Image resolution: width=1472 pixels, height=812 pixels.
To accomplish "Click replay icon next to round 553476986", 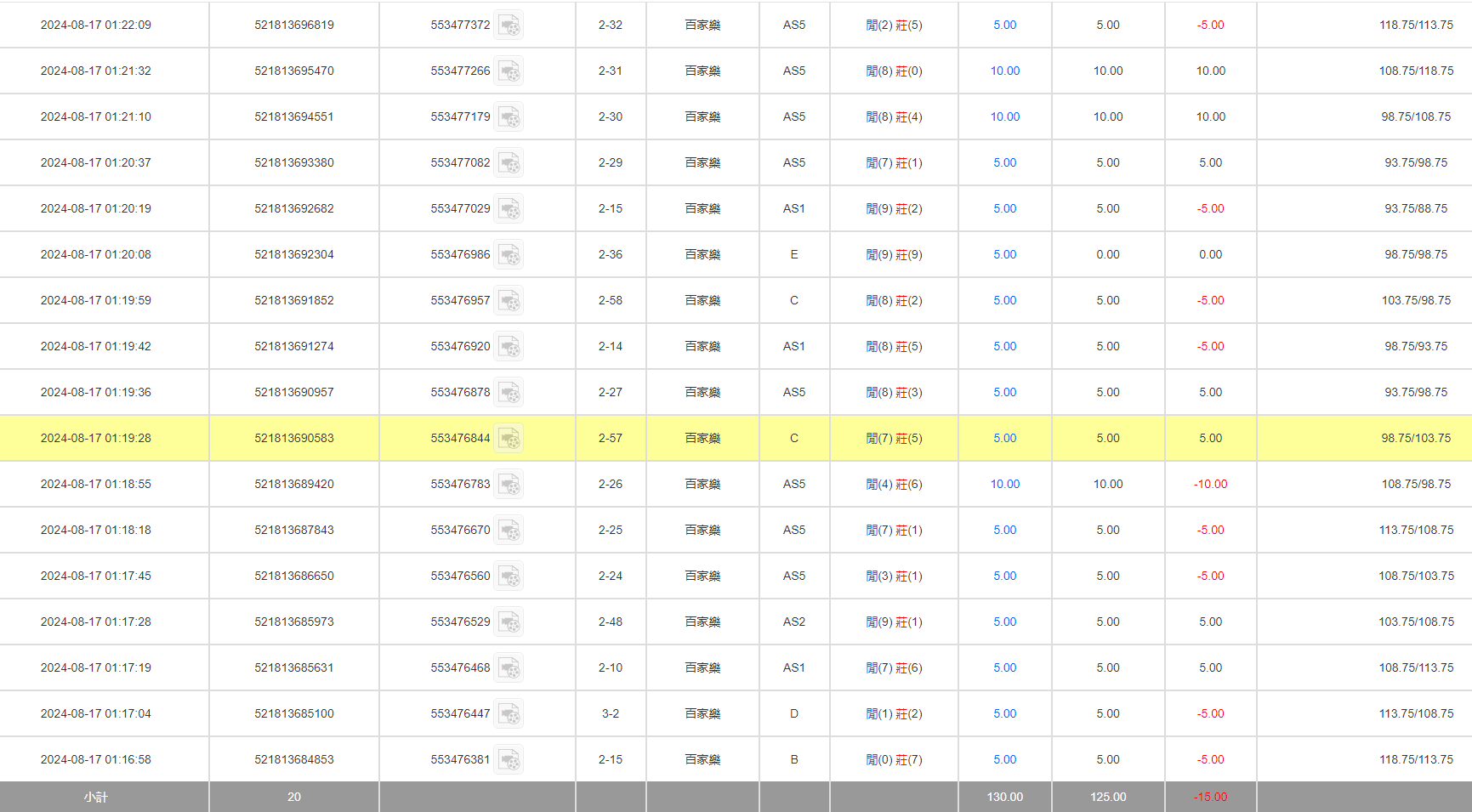I will tap(509, 255).
